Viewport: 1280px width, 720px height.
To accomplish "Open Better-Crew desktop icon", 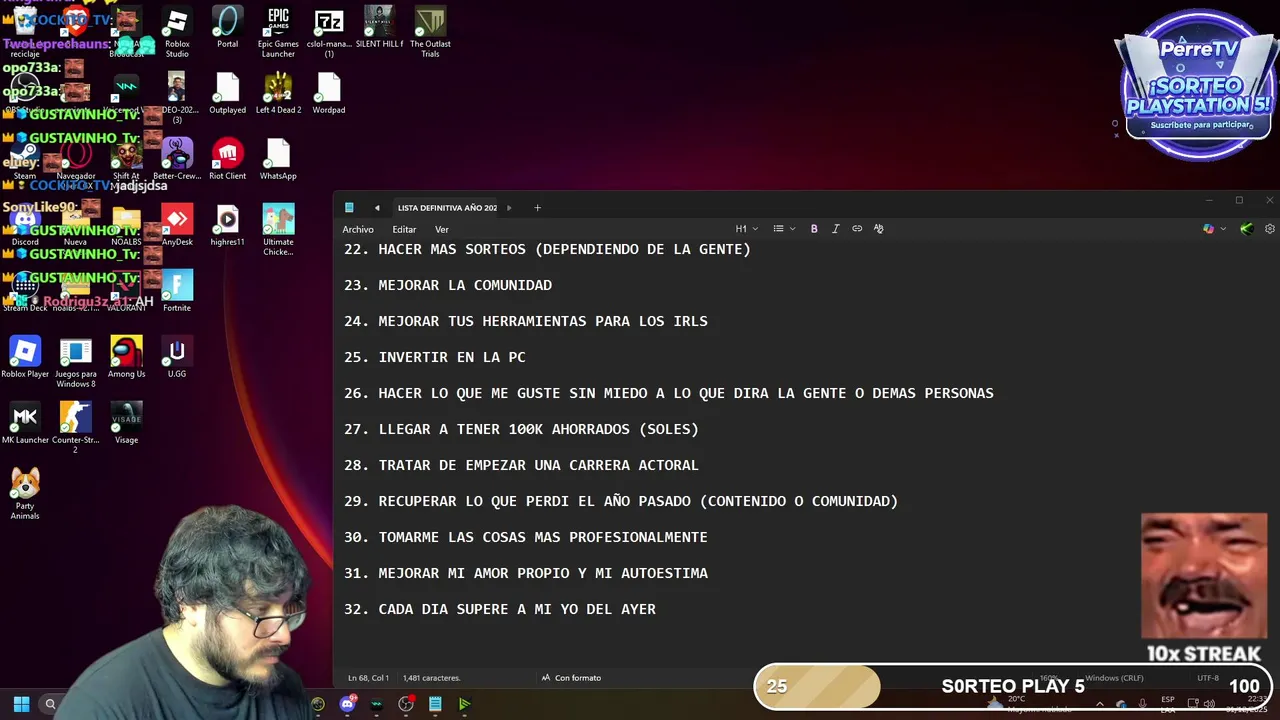I will pos(177,160).
